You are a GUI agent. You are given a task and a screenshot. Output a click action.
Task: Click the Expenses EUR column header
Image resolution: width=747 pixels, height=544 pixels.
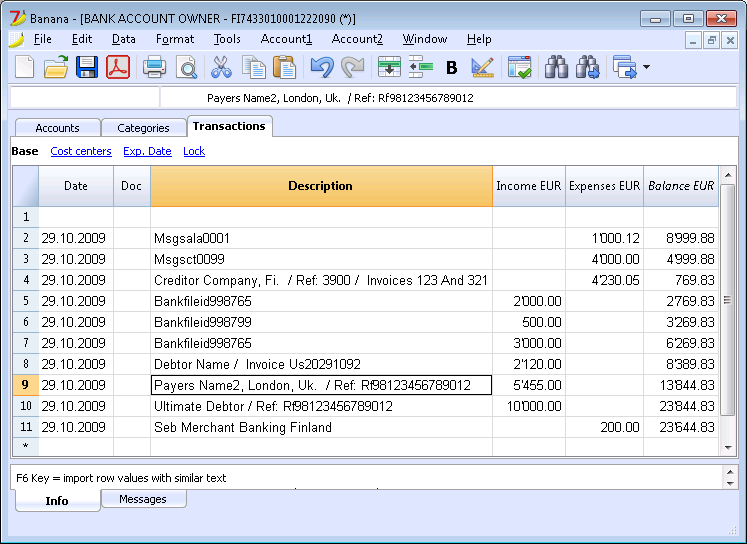[605, 186]
